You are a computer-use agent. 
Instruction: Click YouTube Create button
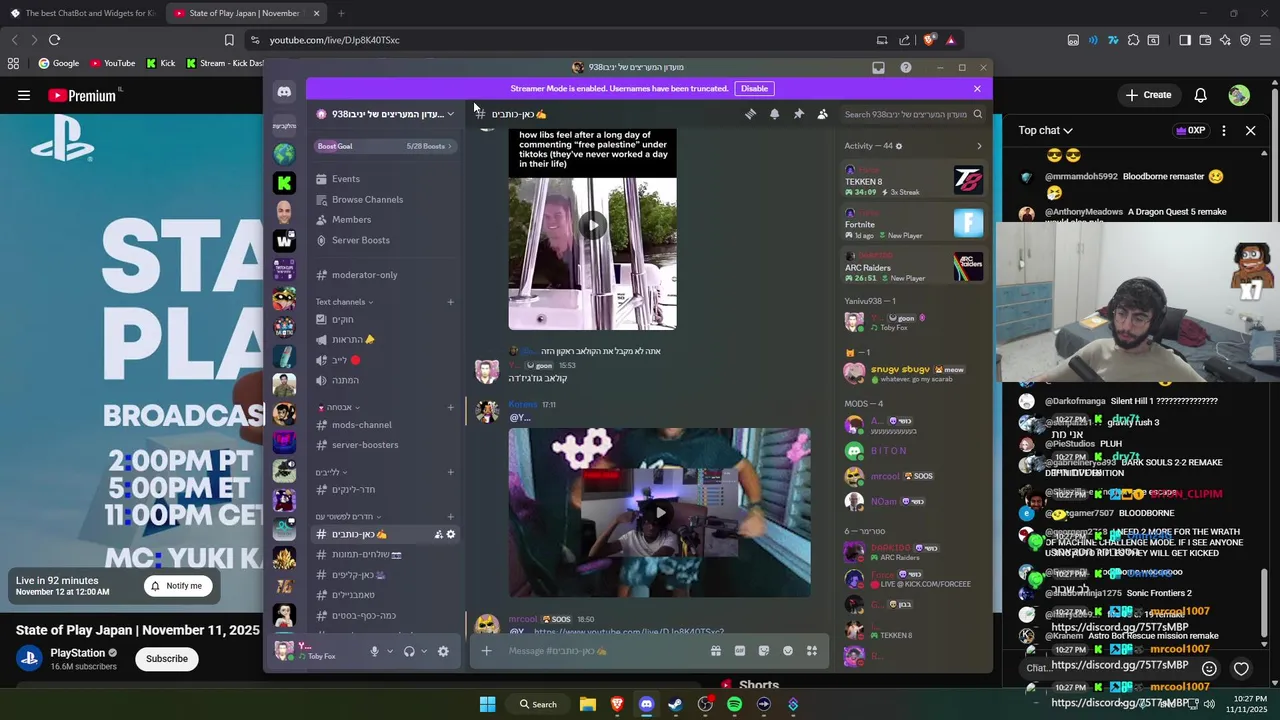[1148, 95]
